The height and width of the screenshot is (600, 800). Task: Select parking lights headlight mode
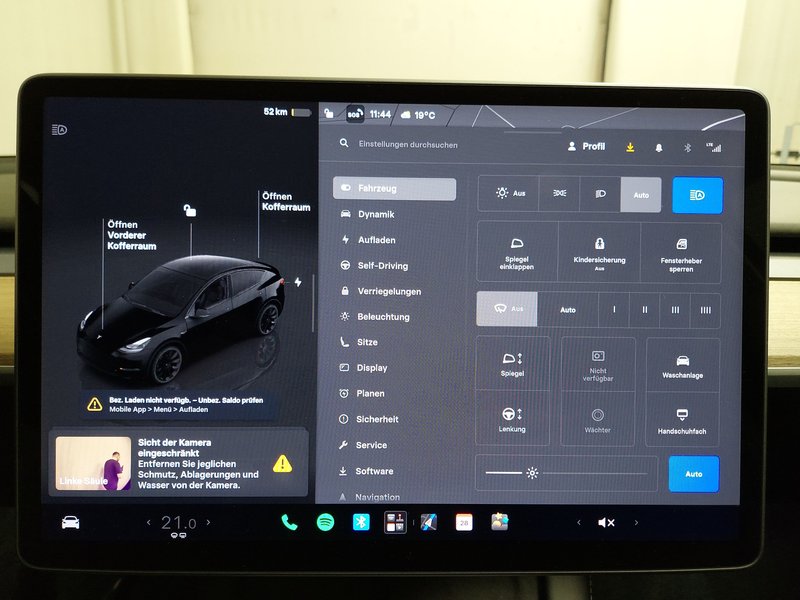tap(559, 193)
